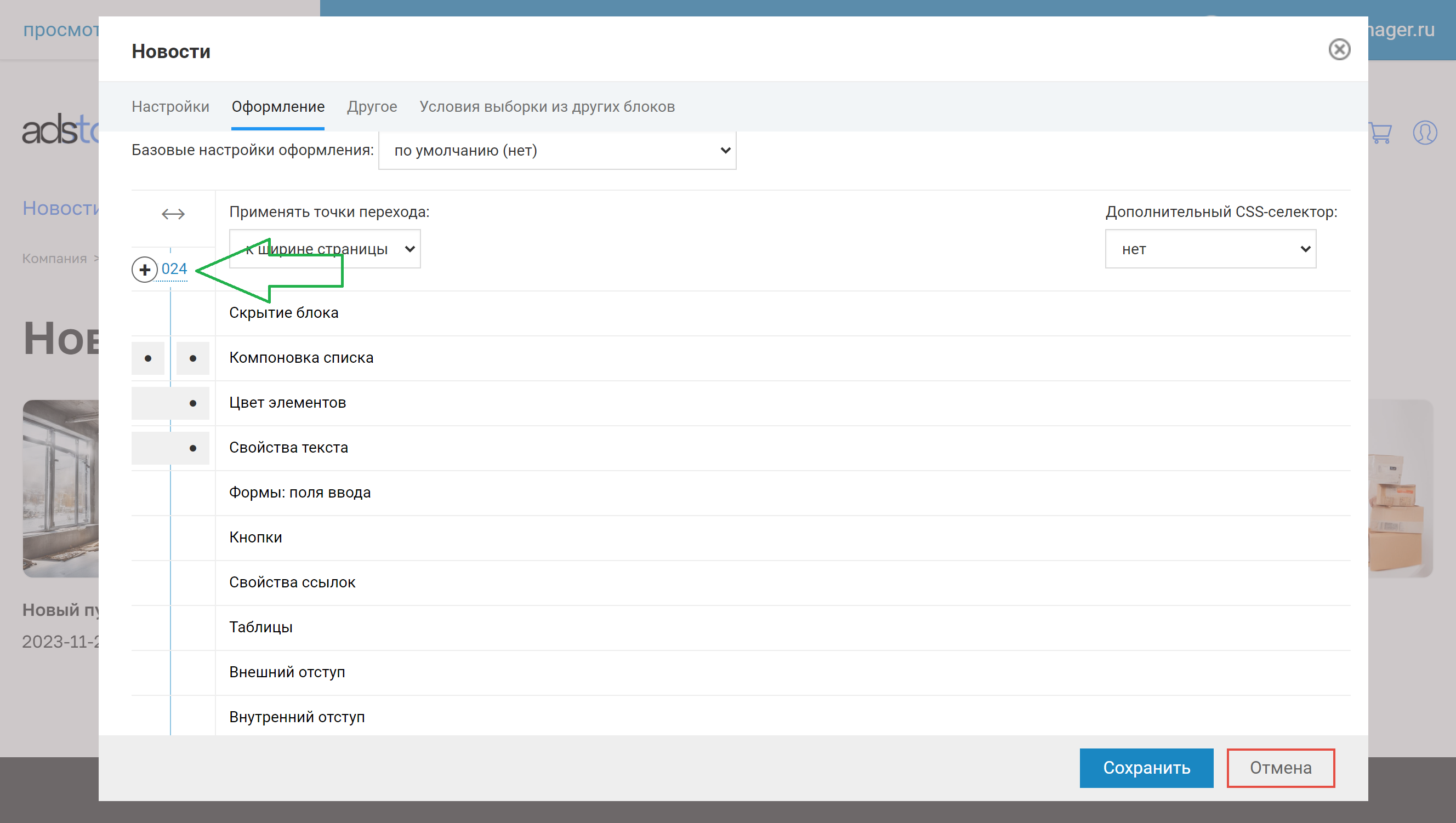Click the 024 breakpoint link

click(174, 269)
